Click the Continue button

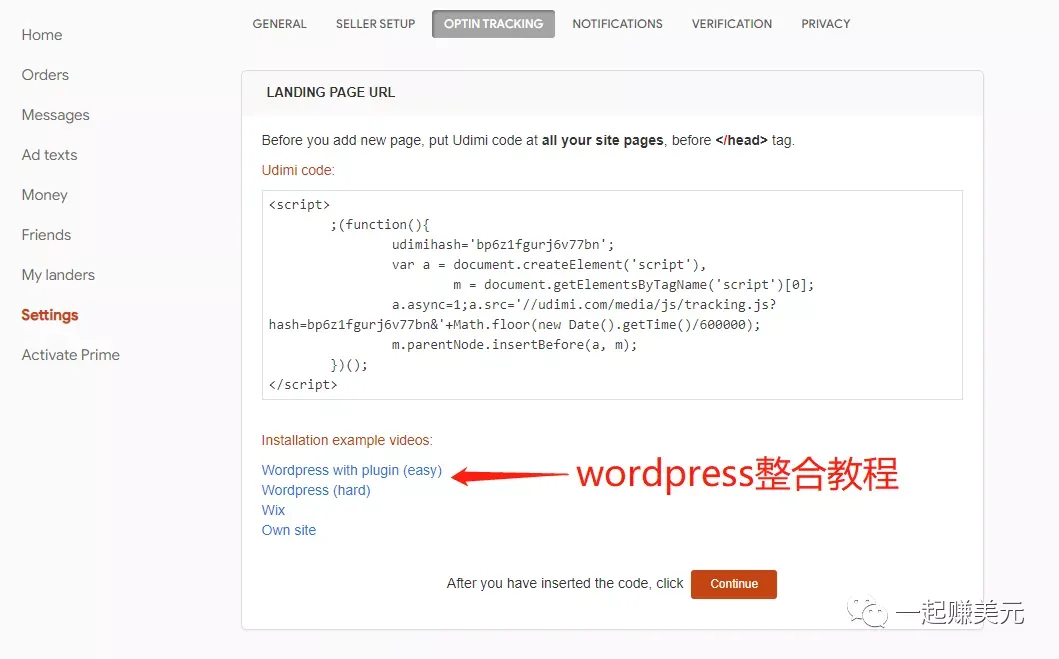click(733, 584)
